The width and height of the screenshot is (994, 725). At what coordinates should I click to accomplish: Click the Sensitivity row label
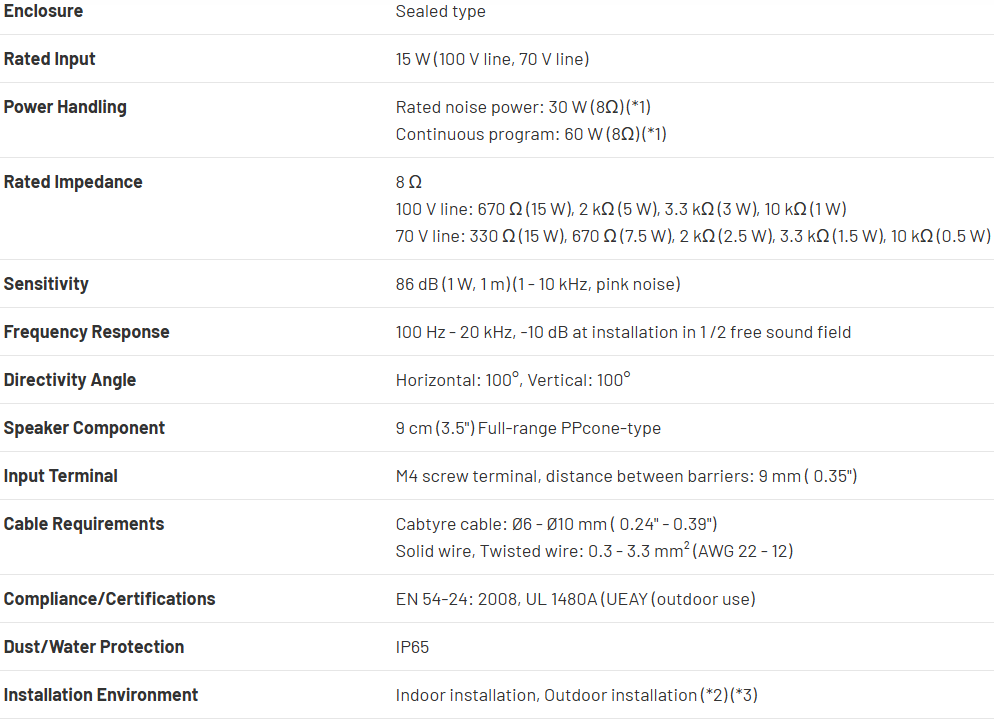(46, 284)
